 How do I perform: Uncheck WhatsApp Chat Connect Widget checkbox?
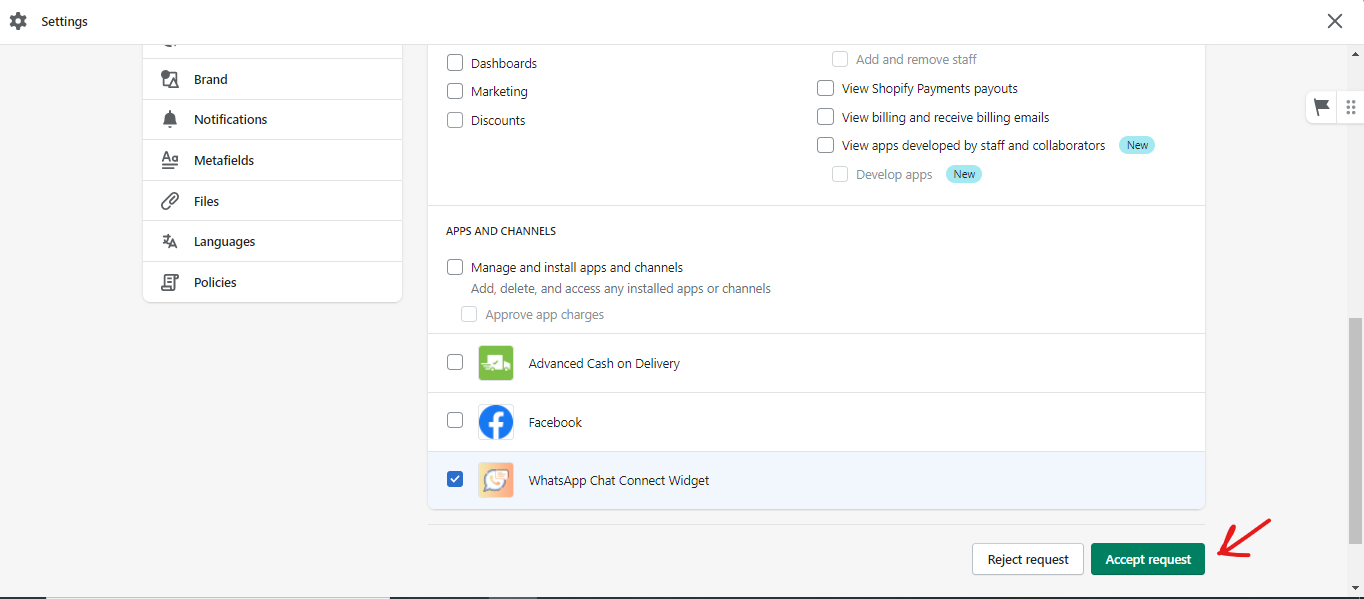click(455, 479)
